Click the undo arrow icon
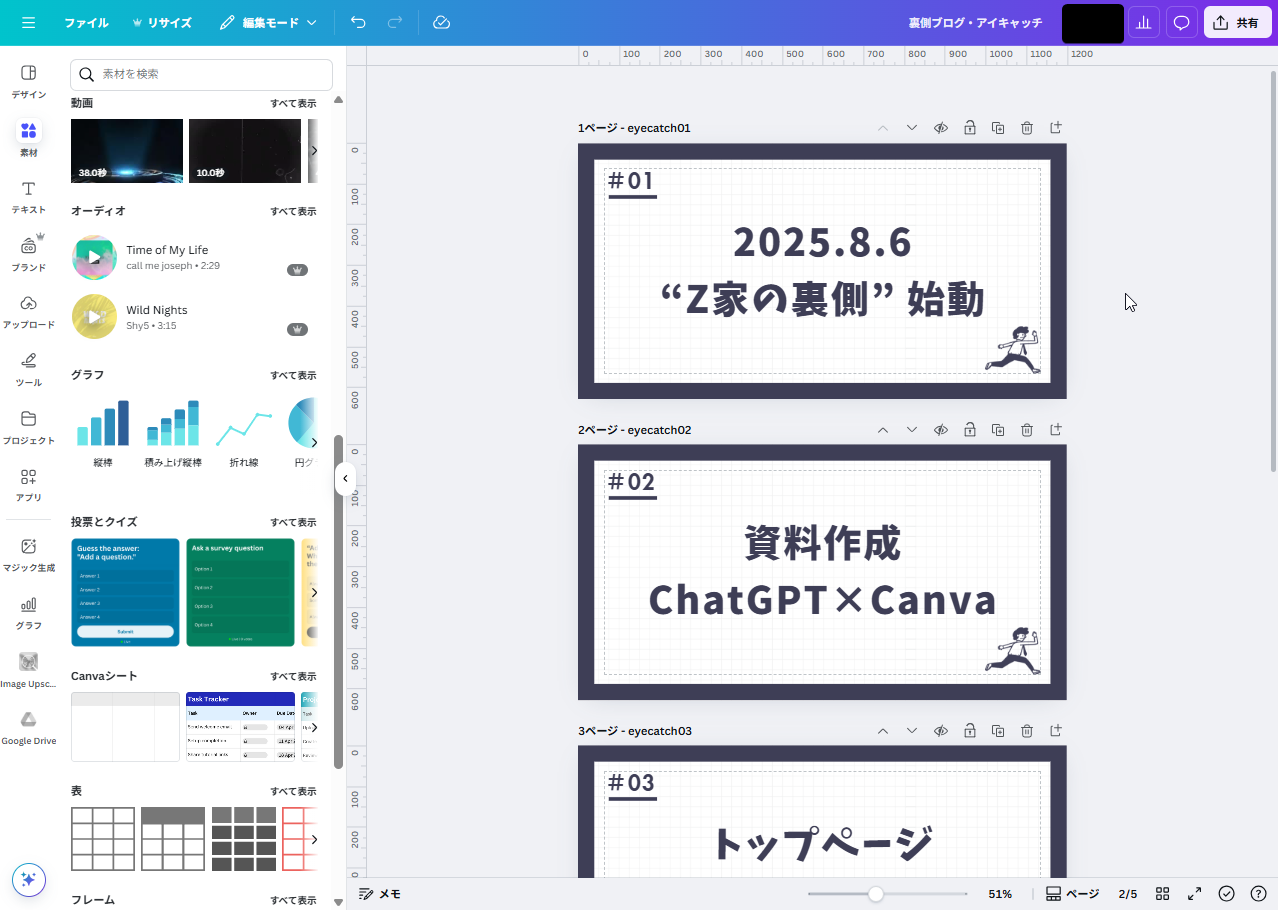 pyautogui.click(x=358, y=22)
